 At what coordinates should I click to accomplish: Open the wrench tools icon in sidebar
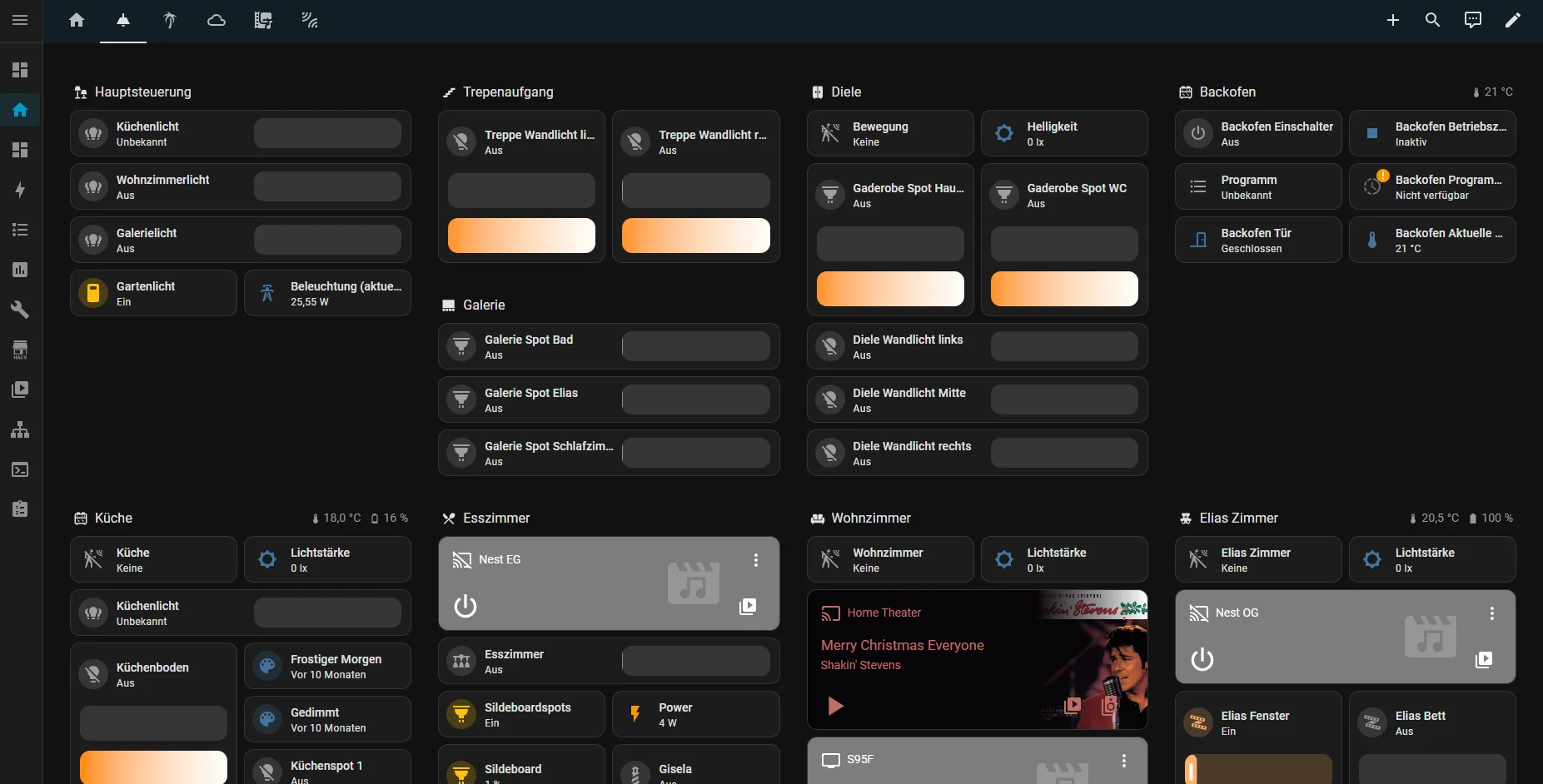tap(20, 310)
